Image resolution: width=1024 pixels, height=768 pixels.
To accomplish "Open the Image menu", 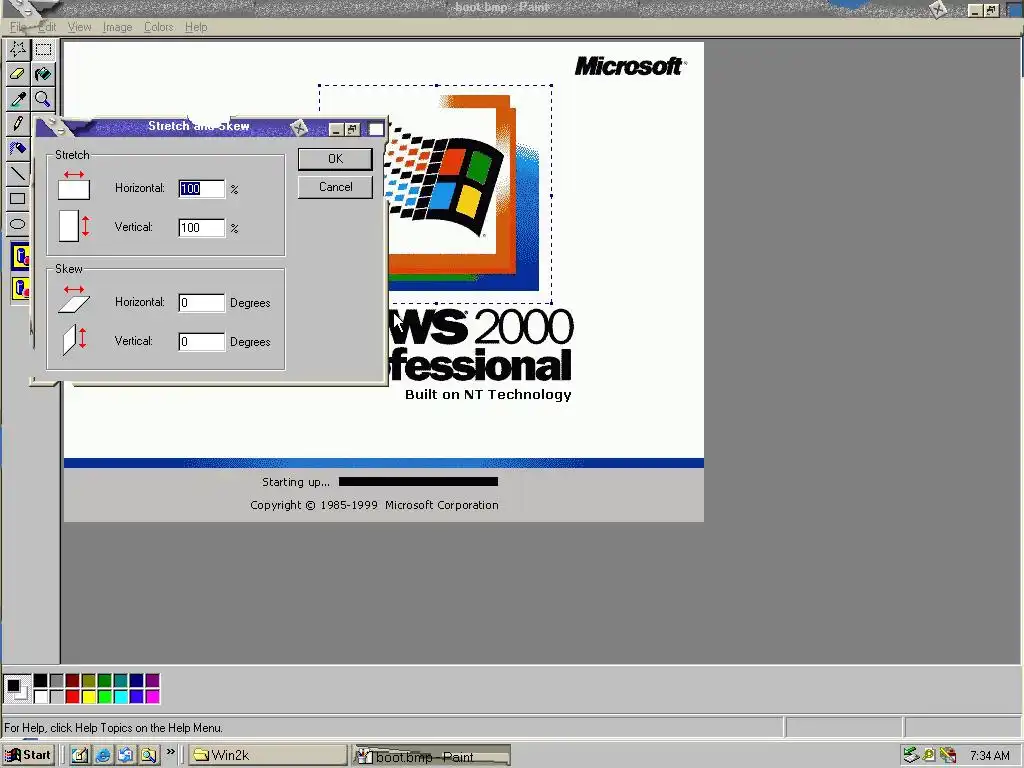I will (x=118, y=27).
